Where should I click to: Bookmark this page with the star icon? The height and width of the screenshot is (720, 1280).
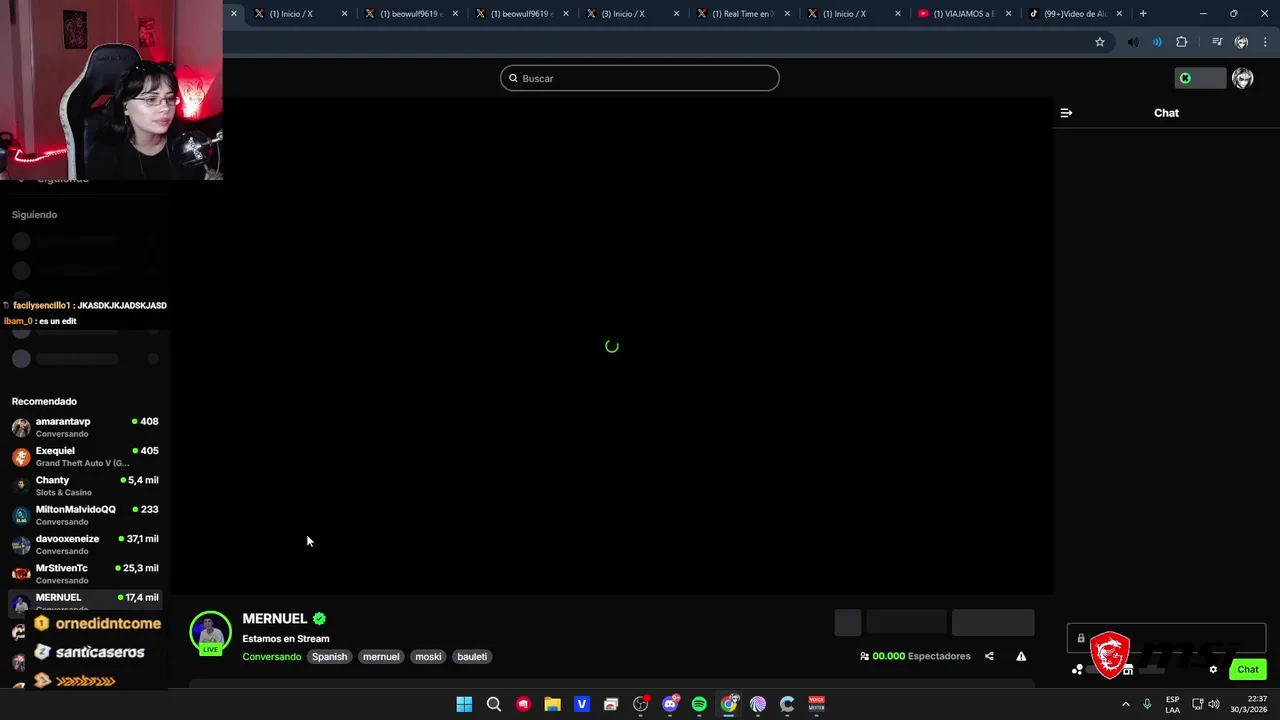pyautogui.click(x=1100, y=42)
